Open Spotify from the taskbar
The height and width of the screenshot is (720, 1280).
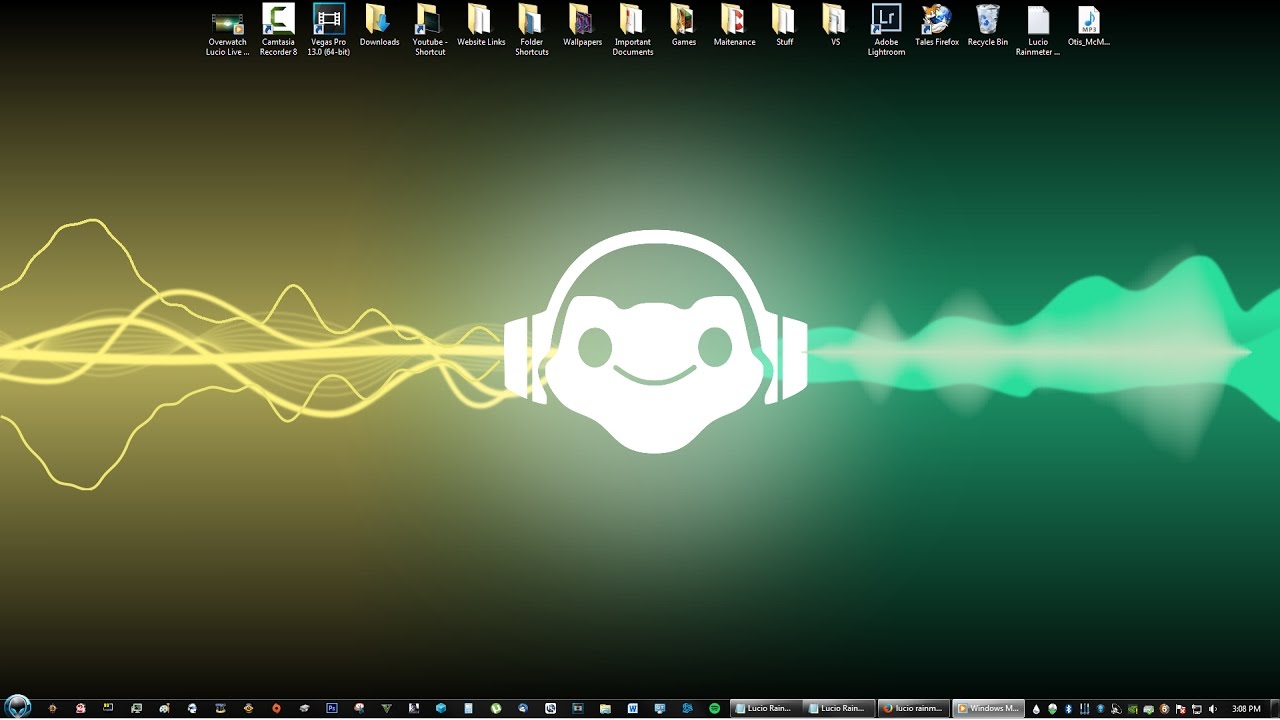(715, 708)
